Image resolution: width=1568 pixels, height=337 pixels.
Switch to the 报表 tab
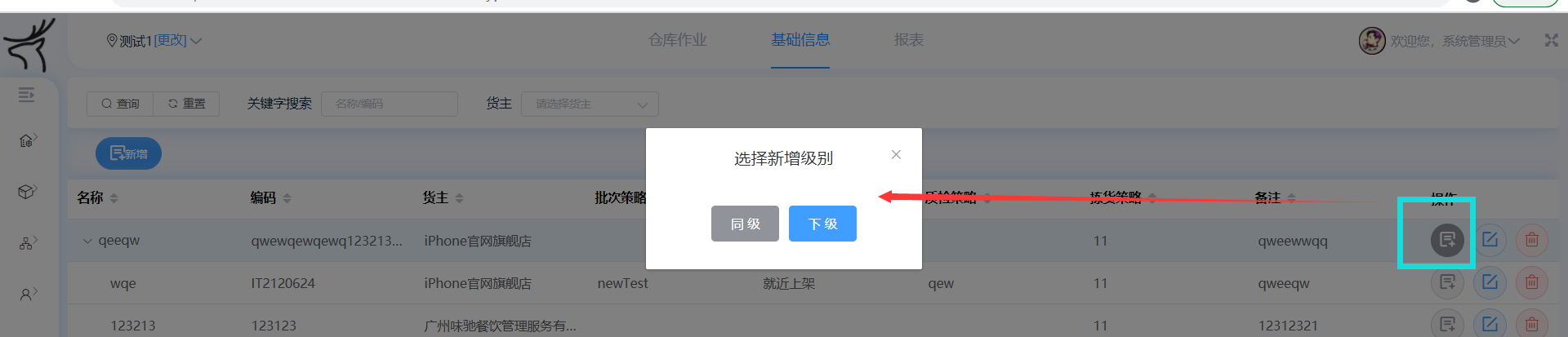[908, 39]
